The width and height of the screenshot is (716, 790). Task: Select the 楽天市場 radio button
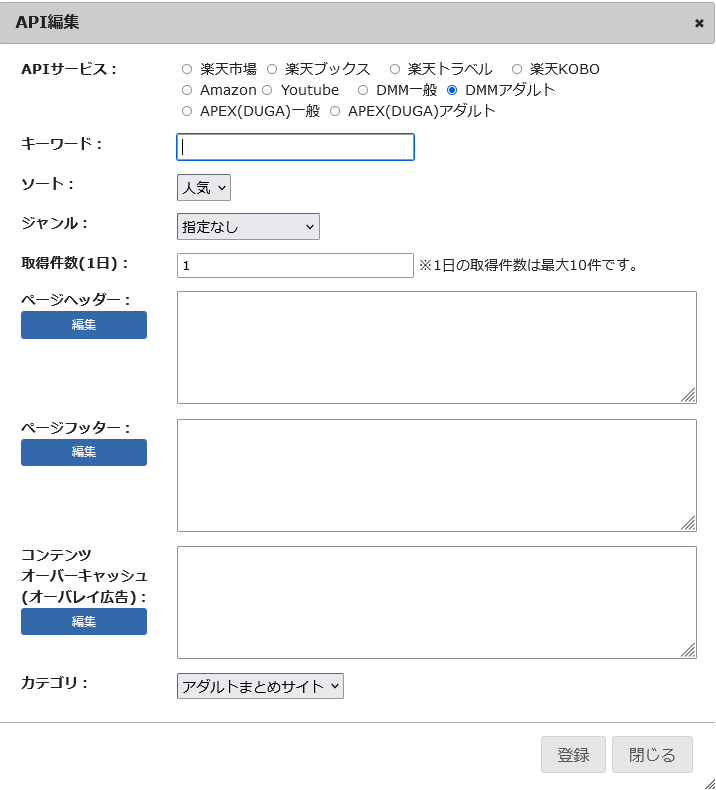186,69
